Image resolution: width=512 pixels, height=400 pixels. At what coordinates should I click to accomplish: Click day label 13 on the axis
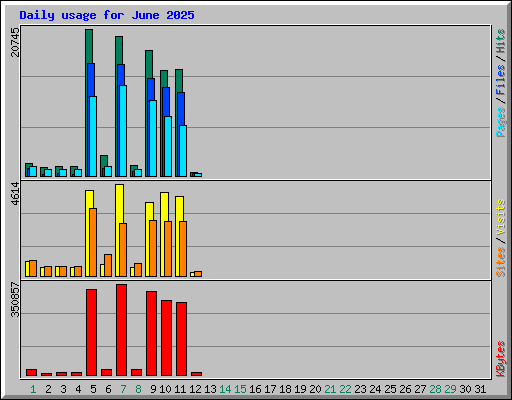pos(210,389)
